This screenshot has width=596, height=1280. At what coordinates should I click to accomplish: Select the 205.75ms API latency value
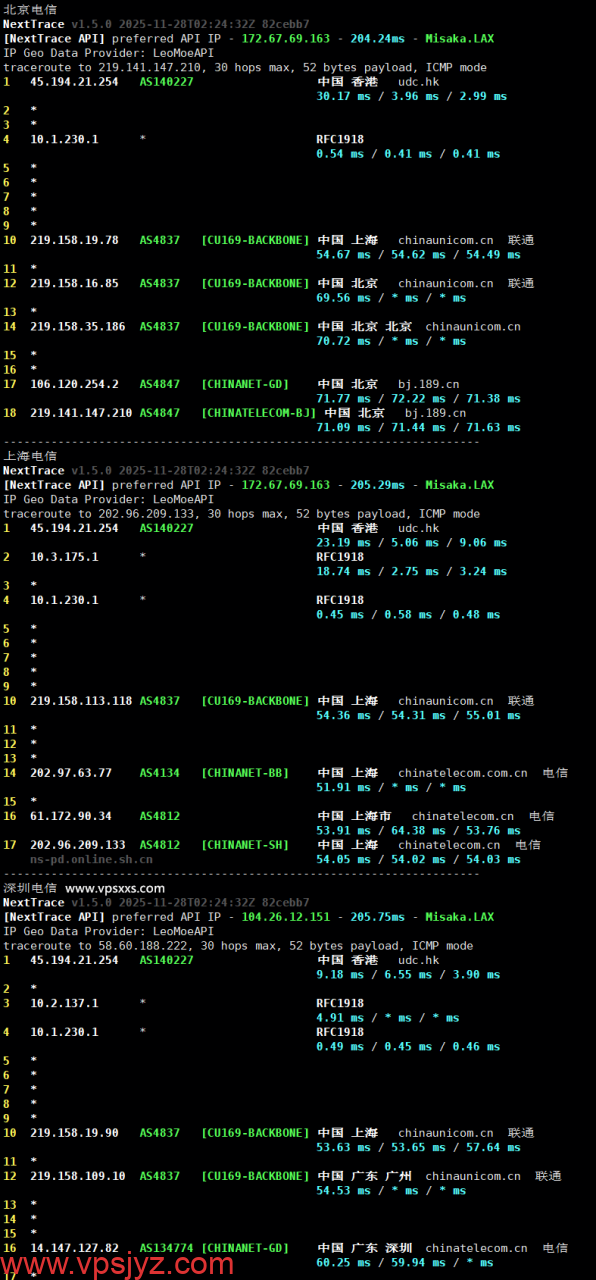(378, 917)
